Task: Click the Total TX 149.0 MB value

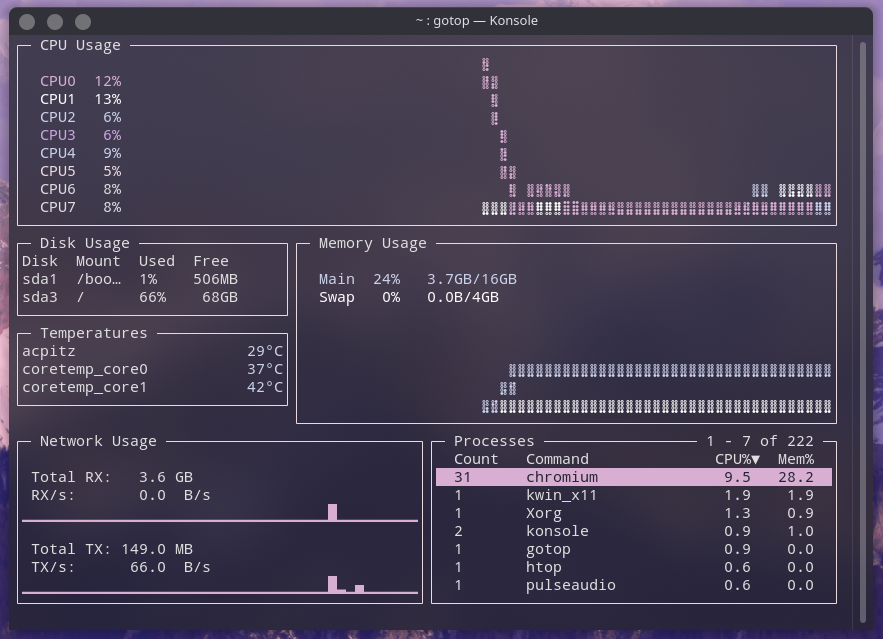Action: [x=157, y=549]
